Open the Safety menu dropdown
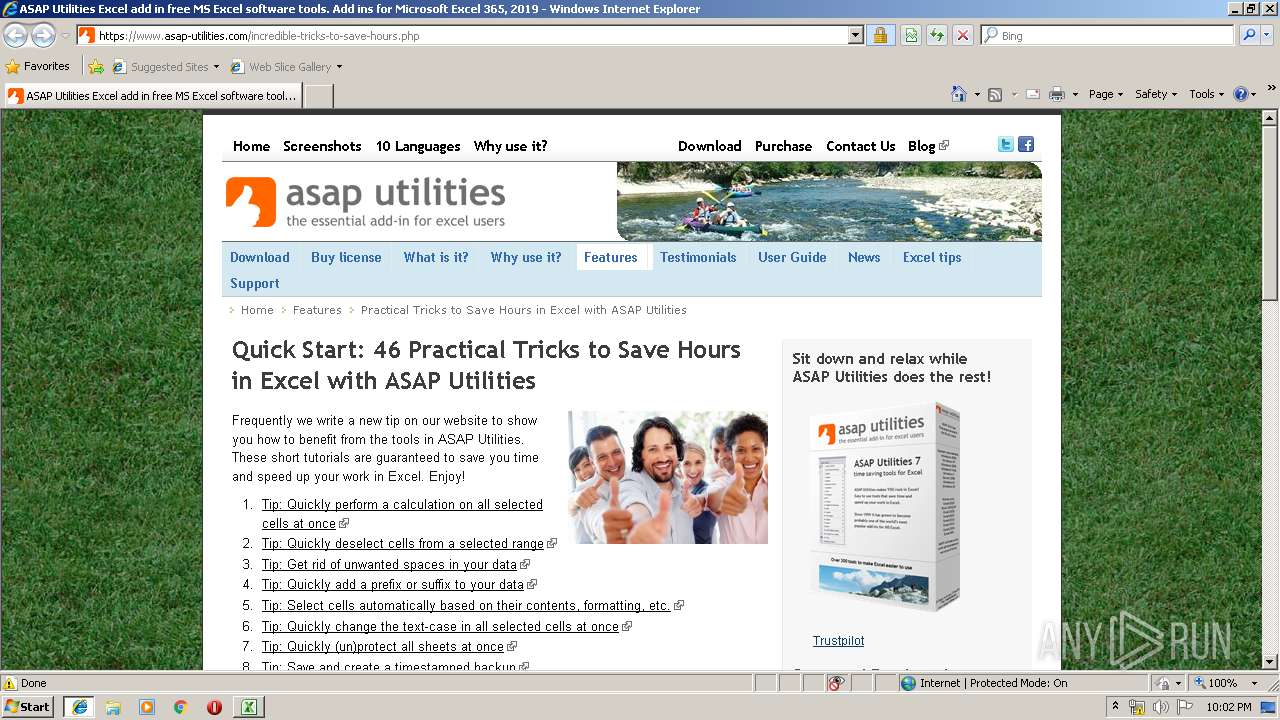The height and width of the screenshot is (720, 1280). click(x=1155, y=94)
